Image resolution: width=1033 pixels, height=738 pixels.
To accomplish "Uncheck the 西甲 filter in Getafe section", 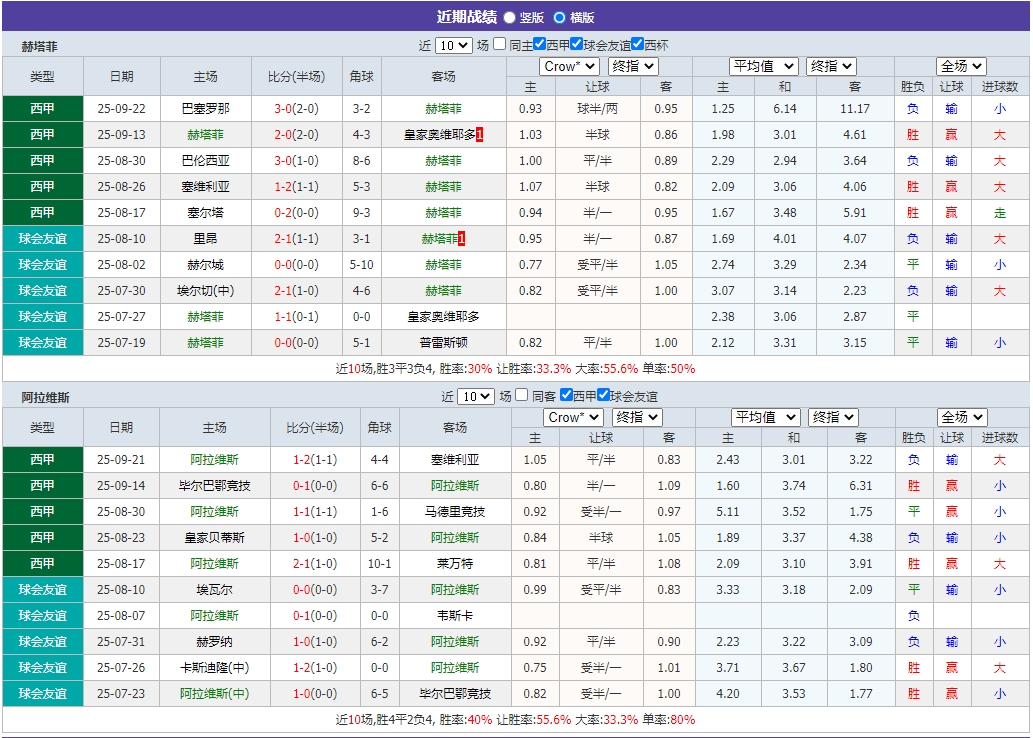I will [x=540, y=43].
